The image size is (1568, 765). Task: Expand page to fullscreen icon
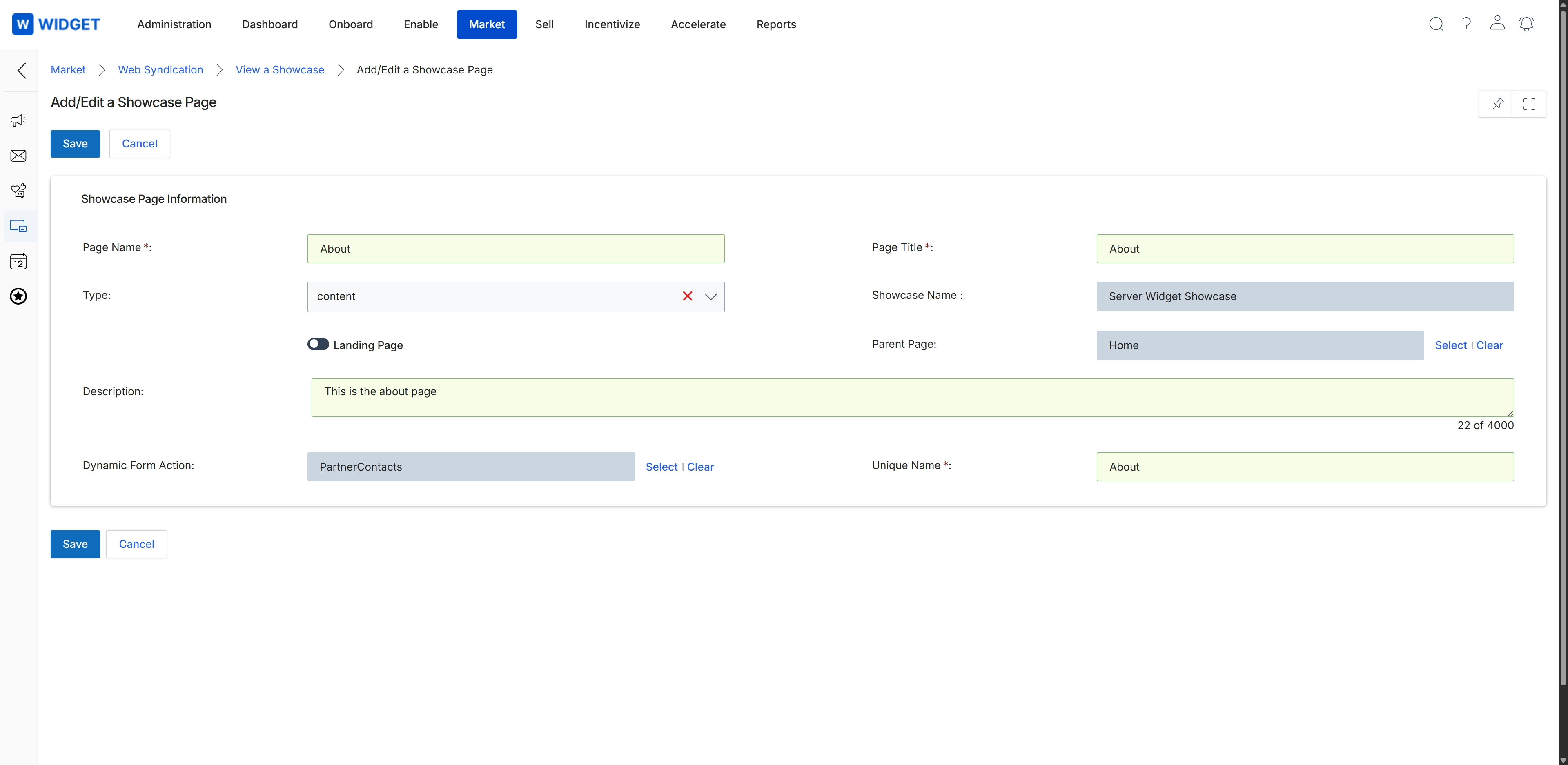(x=1528, y=104)
